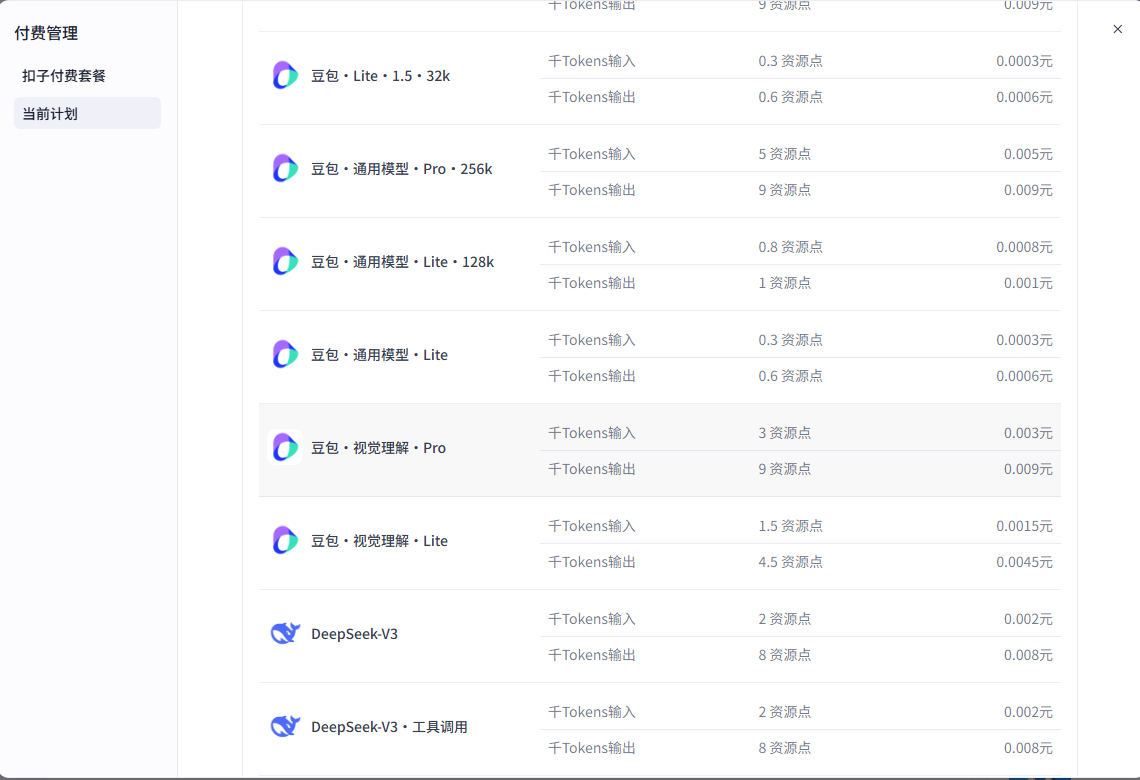Click 千Tokens输入 in the 豆包·视觉理解·Lite row
Image resolution: width=1140 pixels, height=780 pixels.
[x=592, y=526]
